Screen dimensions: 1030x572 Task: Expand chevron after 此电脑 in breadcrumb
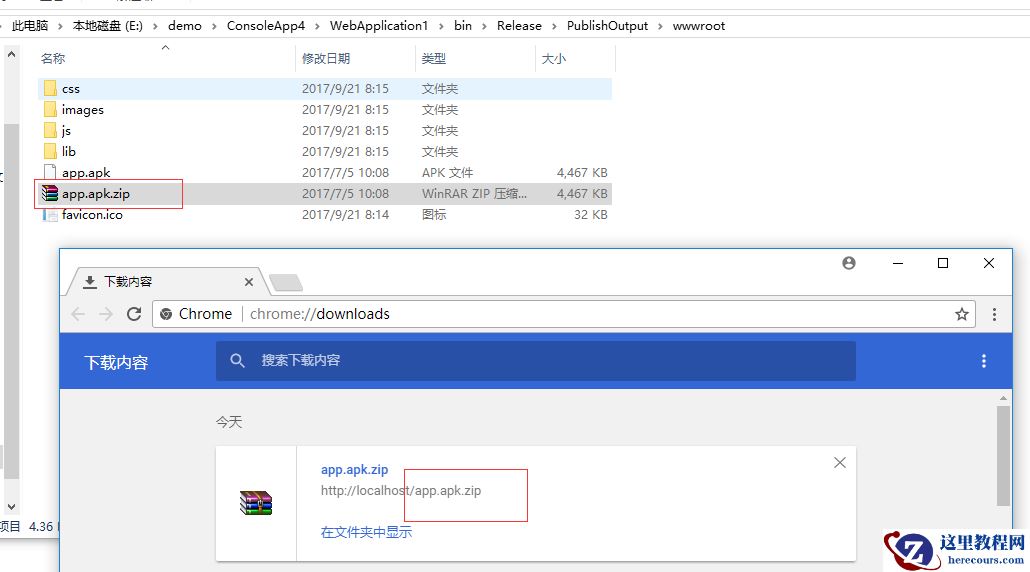pyautogui.click(x=60, y=26)
